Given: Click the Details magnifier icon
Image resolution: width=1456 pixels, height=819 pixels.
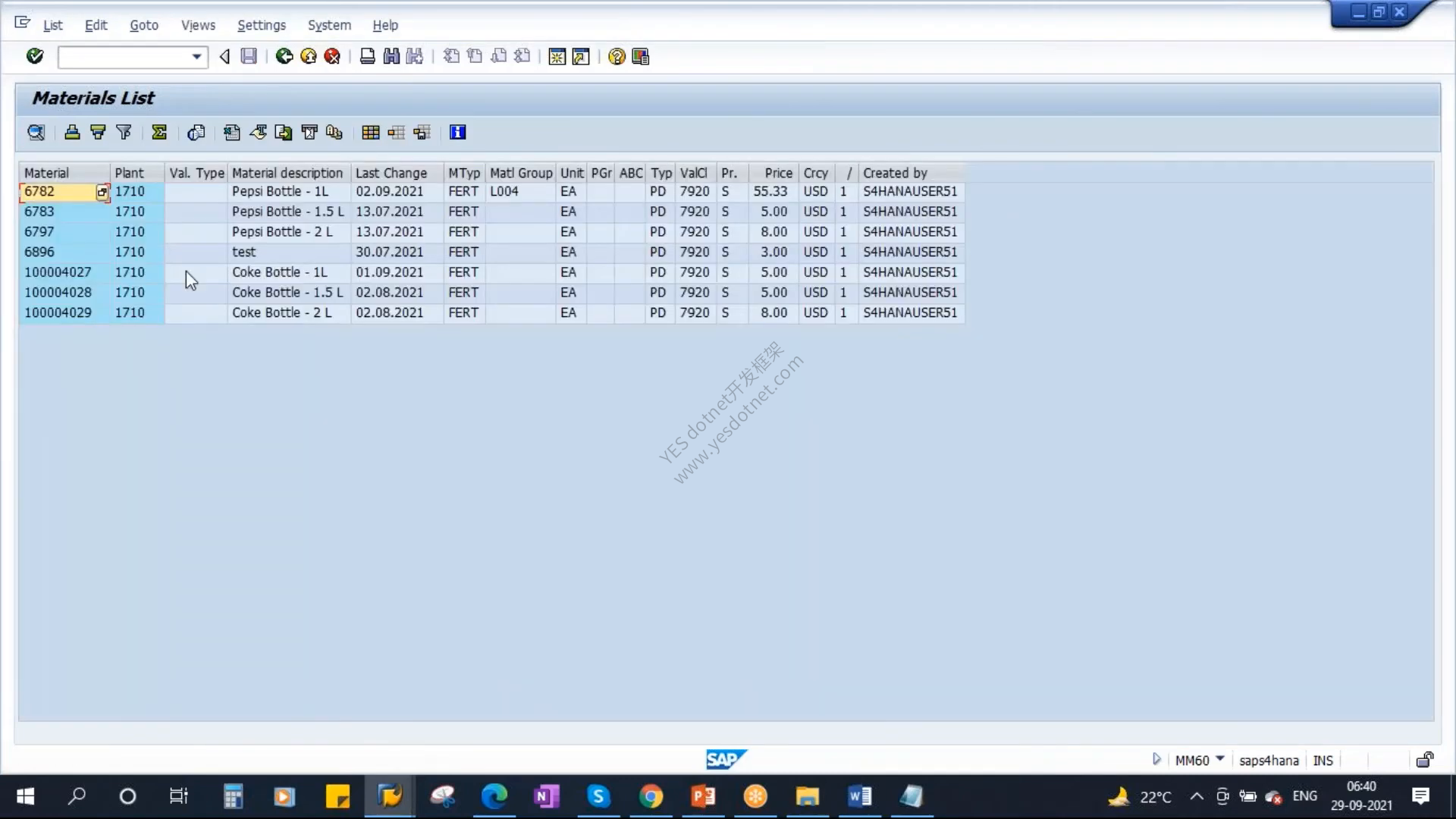Looking at the screenshot, I should (36, 133).
